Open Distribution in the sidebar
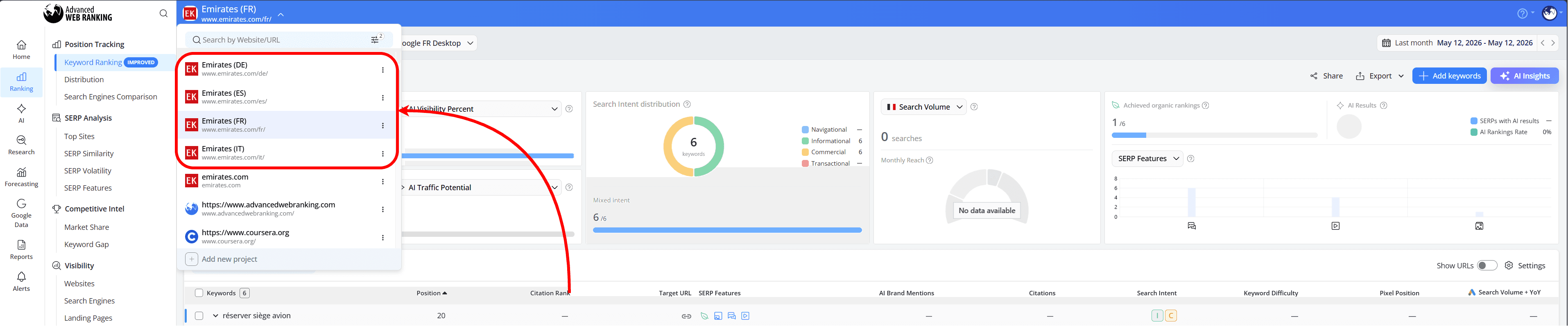 [x=84, y=80]
